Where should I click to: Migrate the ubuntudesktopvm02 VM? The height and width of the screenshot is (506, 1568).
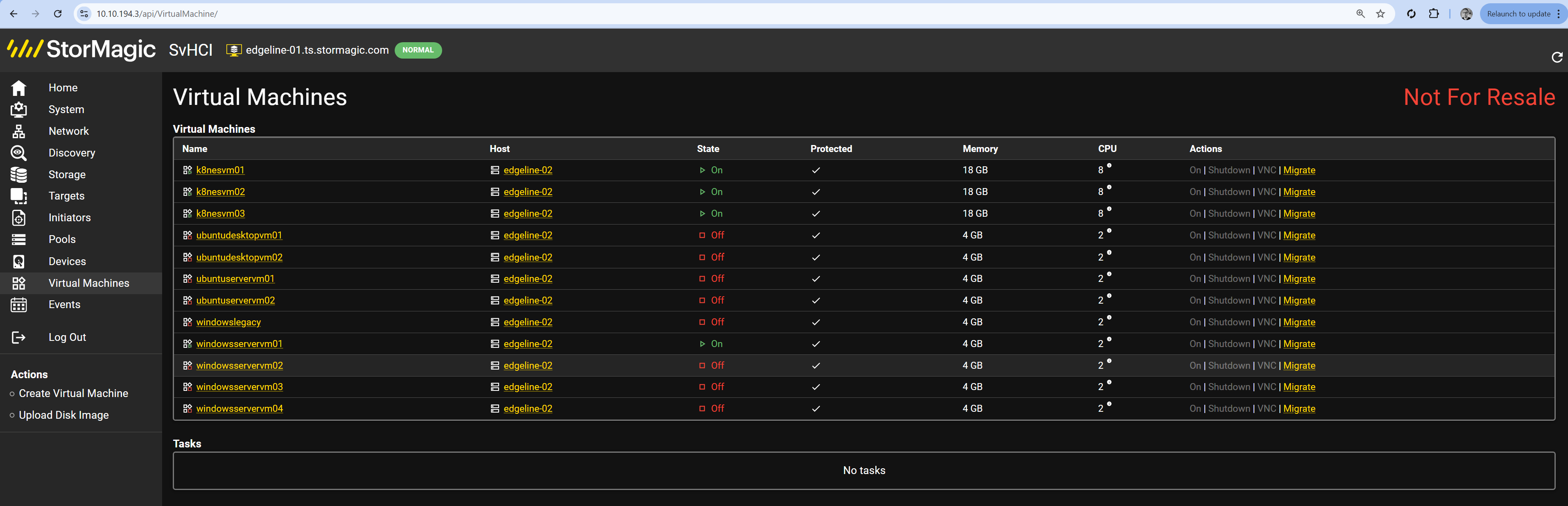[x=1299, y=257]
